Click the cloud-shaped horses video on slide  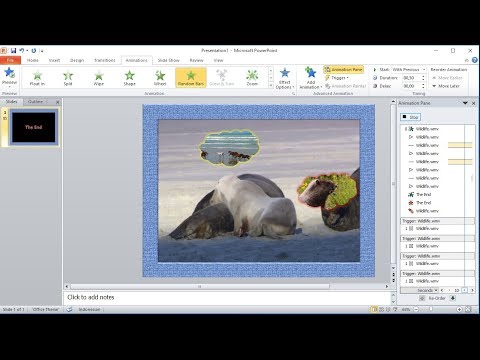coord(229,148)
